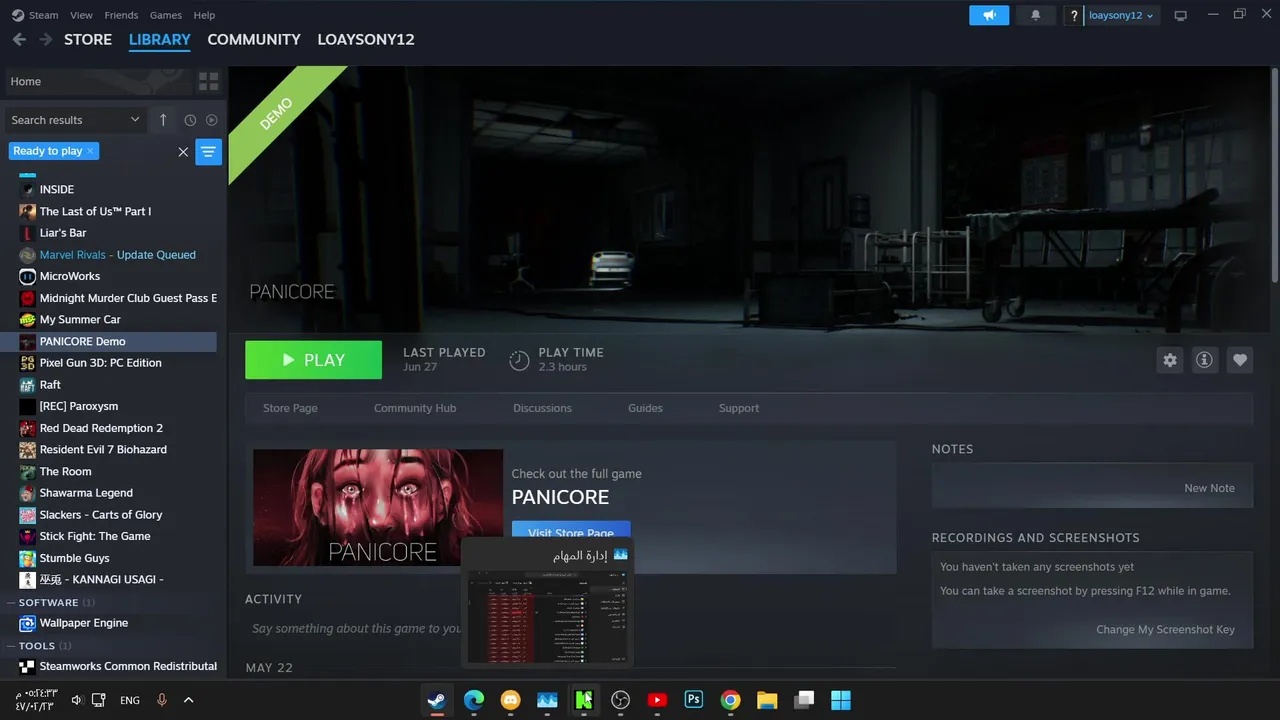This screenshot has height=720, width=1280.
Task: Open OBS Studio from the taskbar
Action: 621,700
